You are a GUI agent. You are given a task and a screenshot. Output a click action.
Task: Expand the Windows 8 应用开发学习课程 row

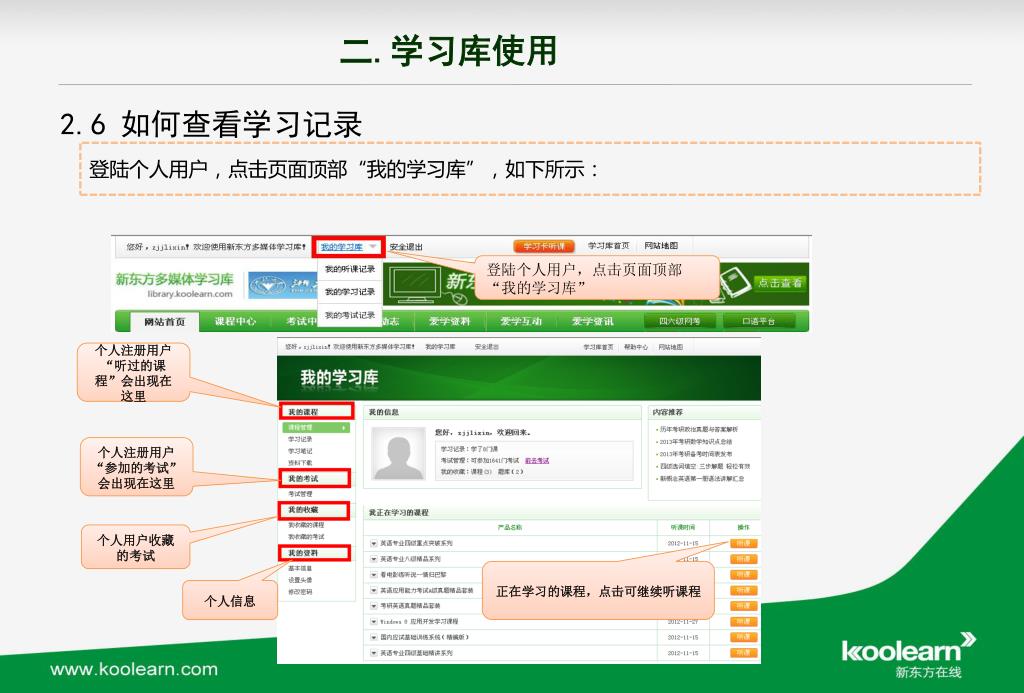point(374,622)
